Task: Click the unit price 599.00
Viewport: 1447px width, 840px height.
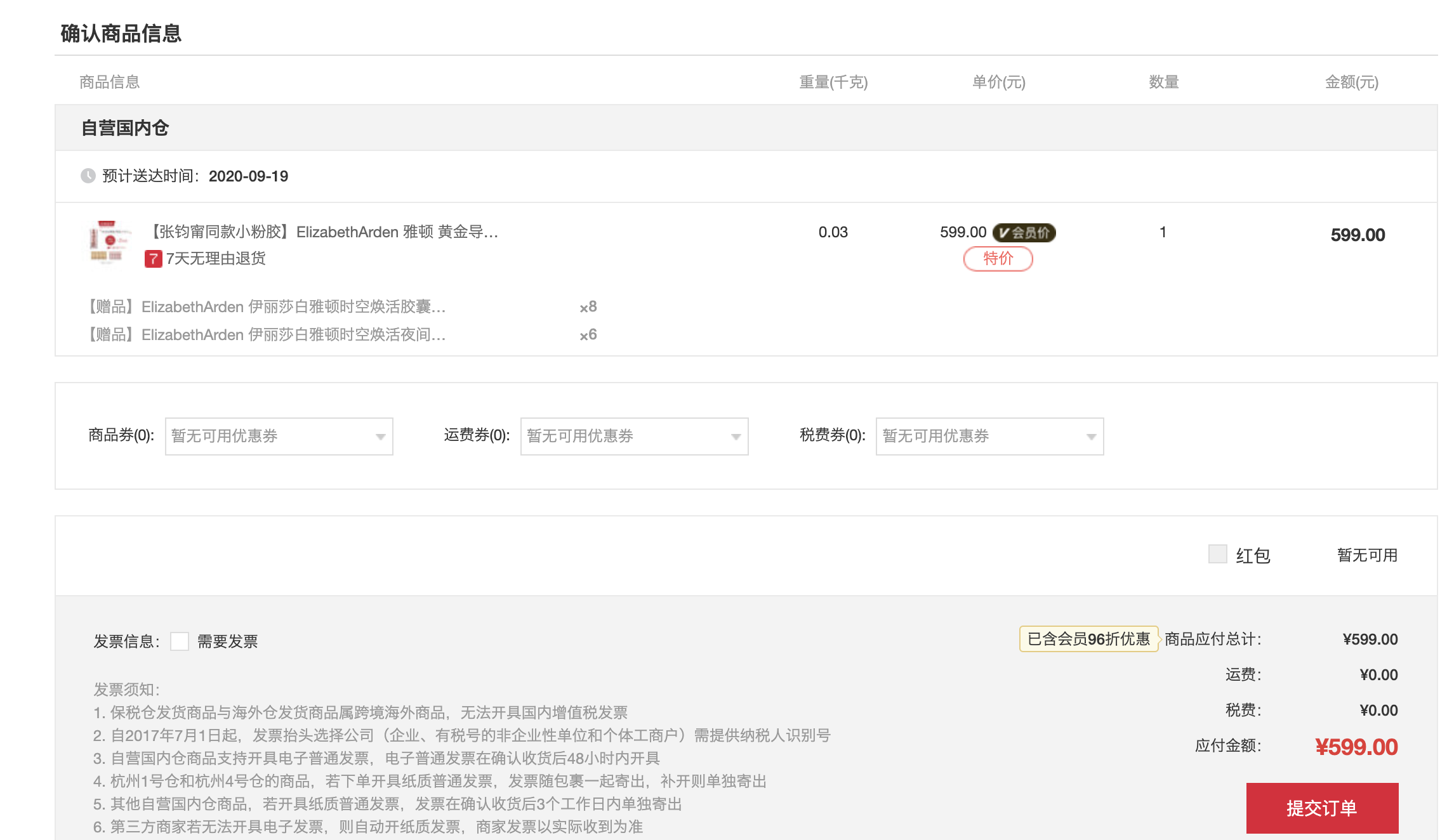Action: click(963, 232)
